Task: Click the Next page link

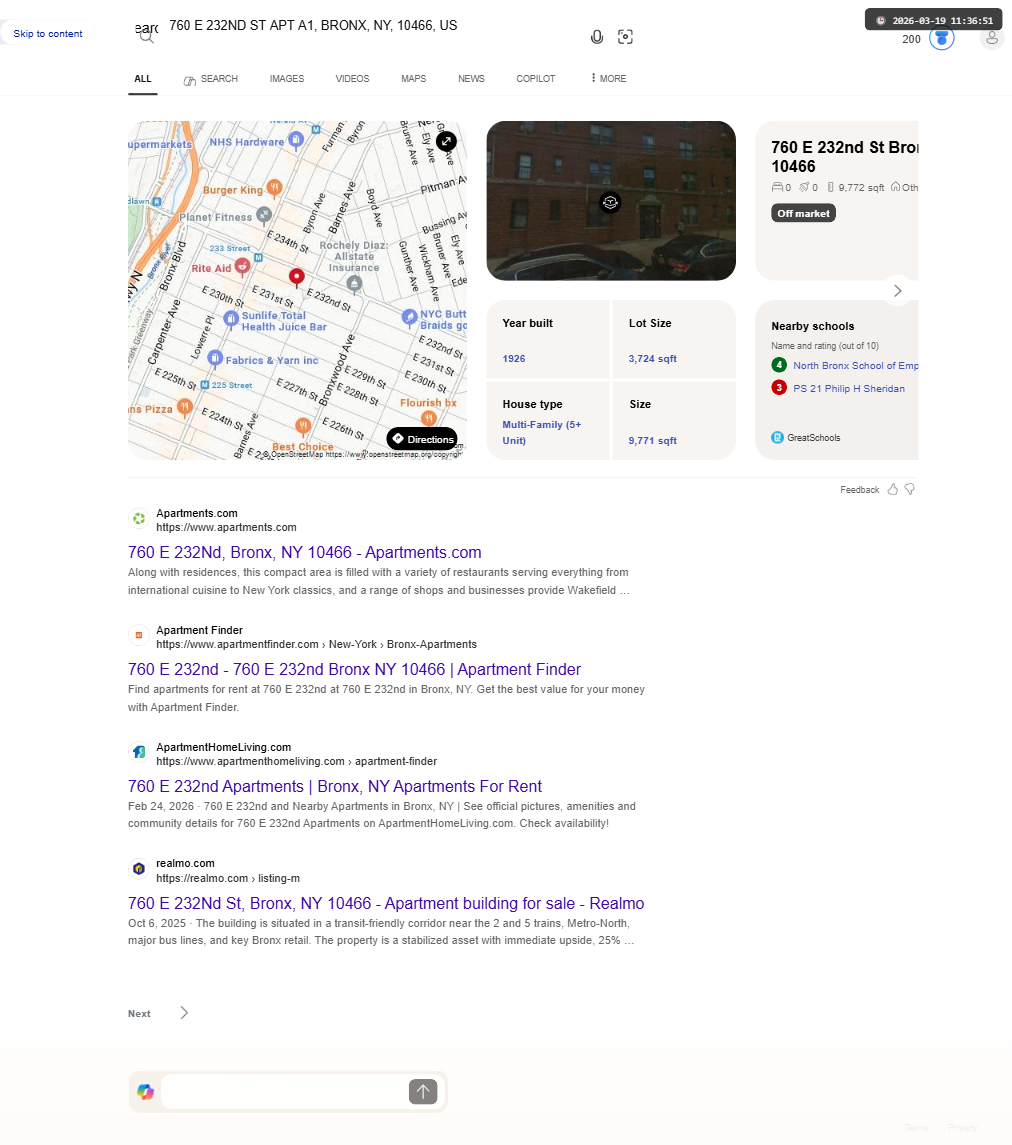Action: [139, 1014]
